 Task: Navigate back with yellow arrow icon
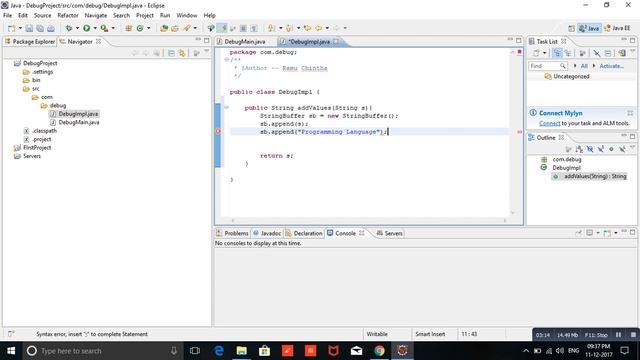318,28
